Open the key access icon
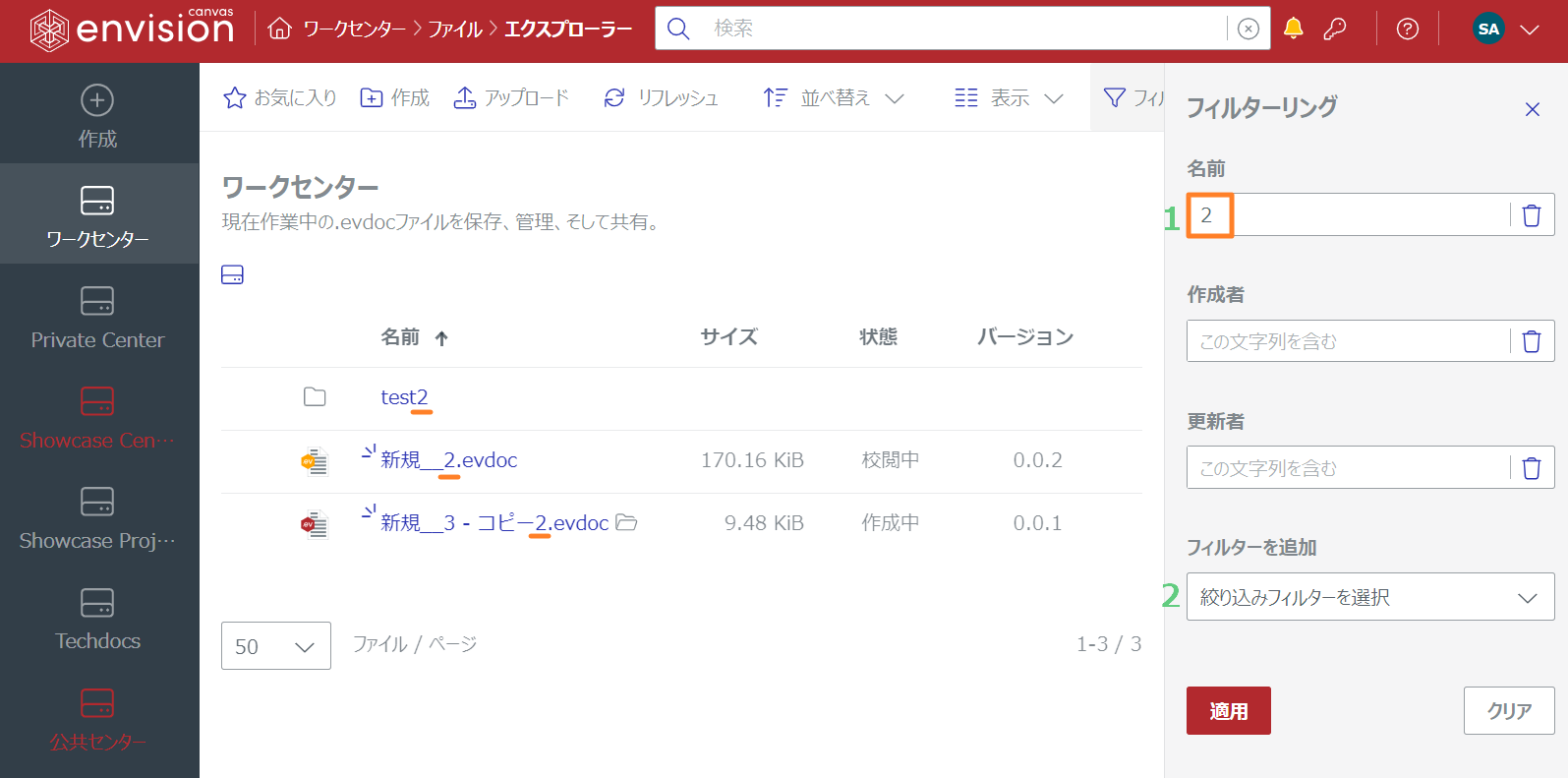Viewport: 1568px width, 778px height. [x=1335, y=29]
